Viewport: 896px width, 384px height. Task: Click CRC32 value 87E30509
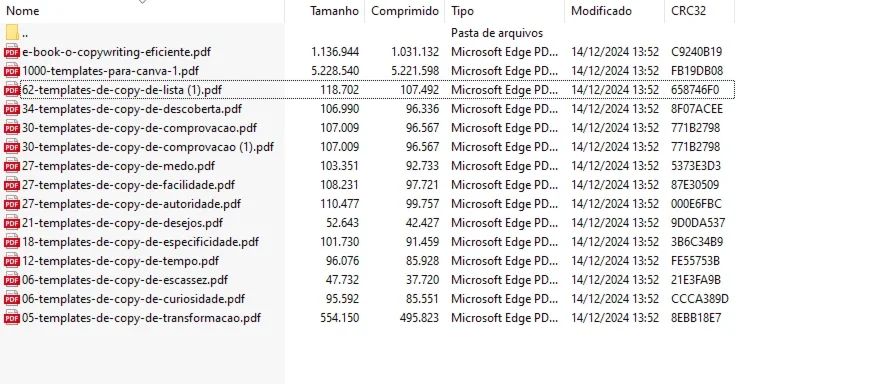coord(695,185)
